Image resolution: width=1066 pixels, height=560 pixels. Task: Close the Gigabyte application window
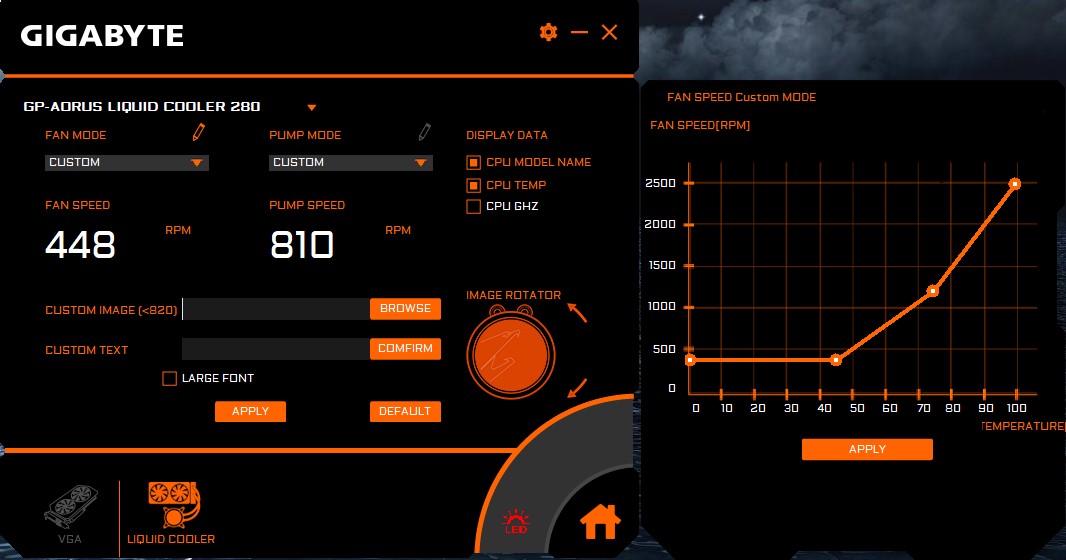tap(610, 32)
